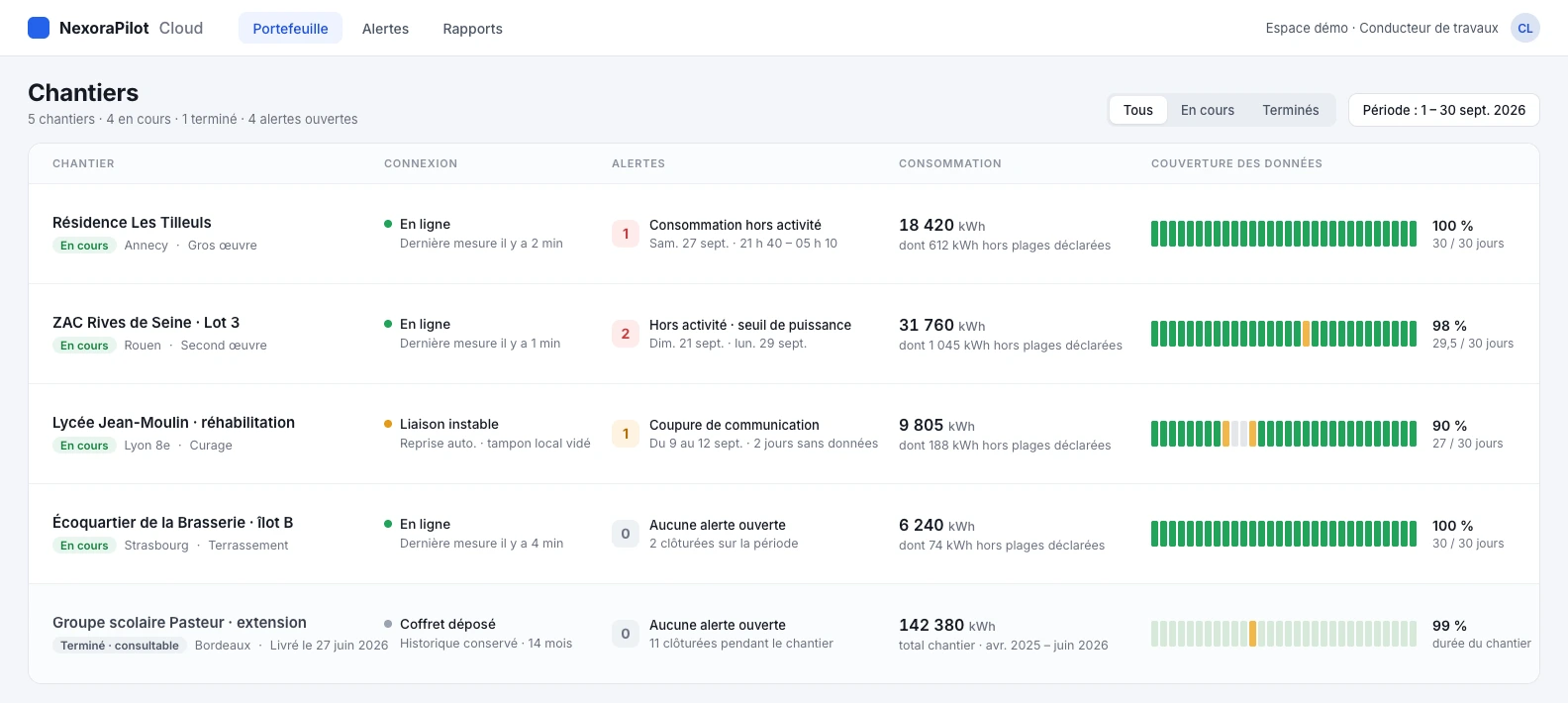This screenshot has height=703, width=1568.
Task: Click orange alert badge for Lycée Jean-Moulin
Action: (x=625, y=434)
